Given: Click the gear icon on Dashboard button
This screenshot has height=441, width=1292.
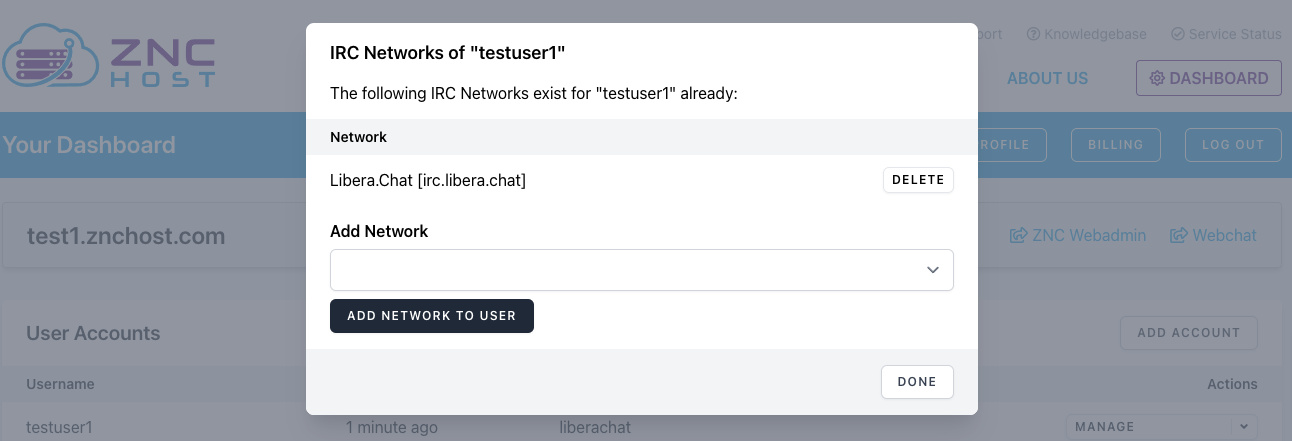Looking at the screenshot, I should click(x=1157, y=78).
